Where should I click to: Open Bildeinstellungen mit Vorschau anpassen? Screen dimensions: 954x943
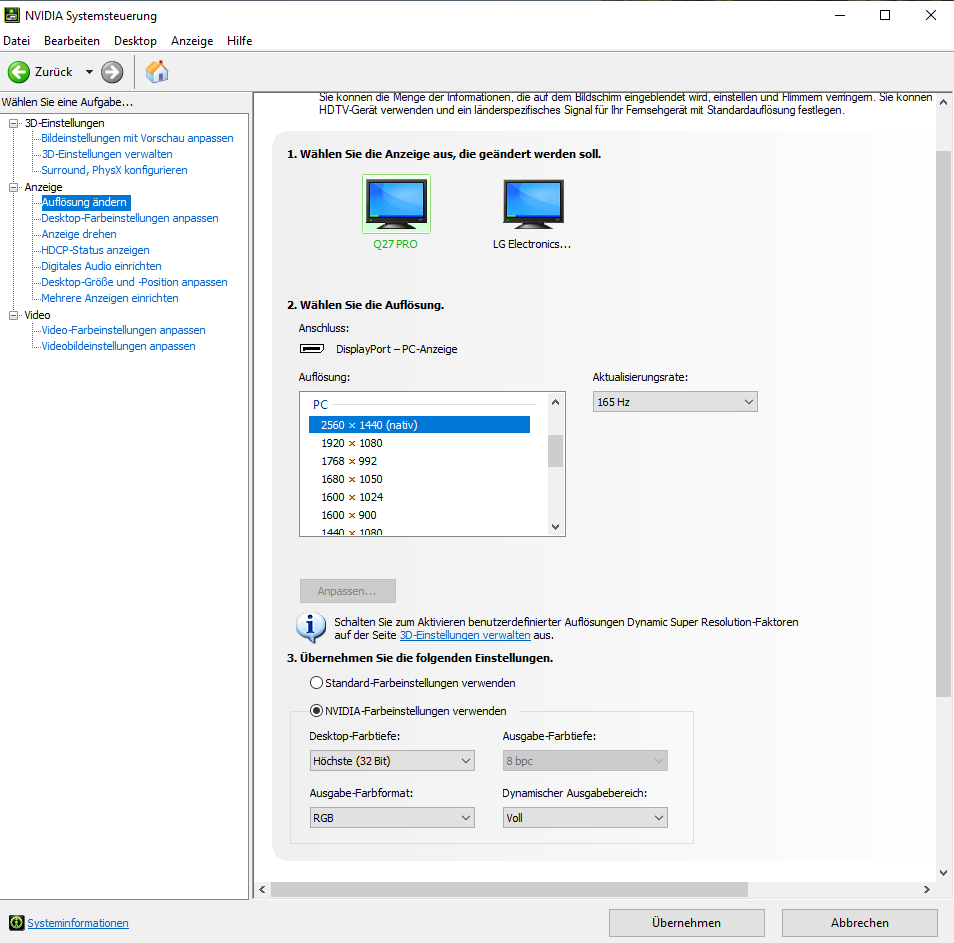pos(138,138)
